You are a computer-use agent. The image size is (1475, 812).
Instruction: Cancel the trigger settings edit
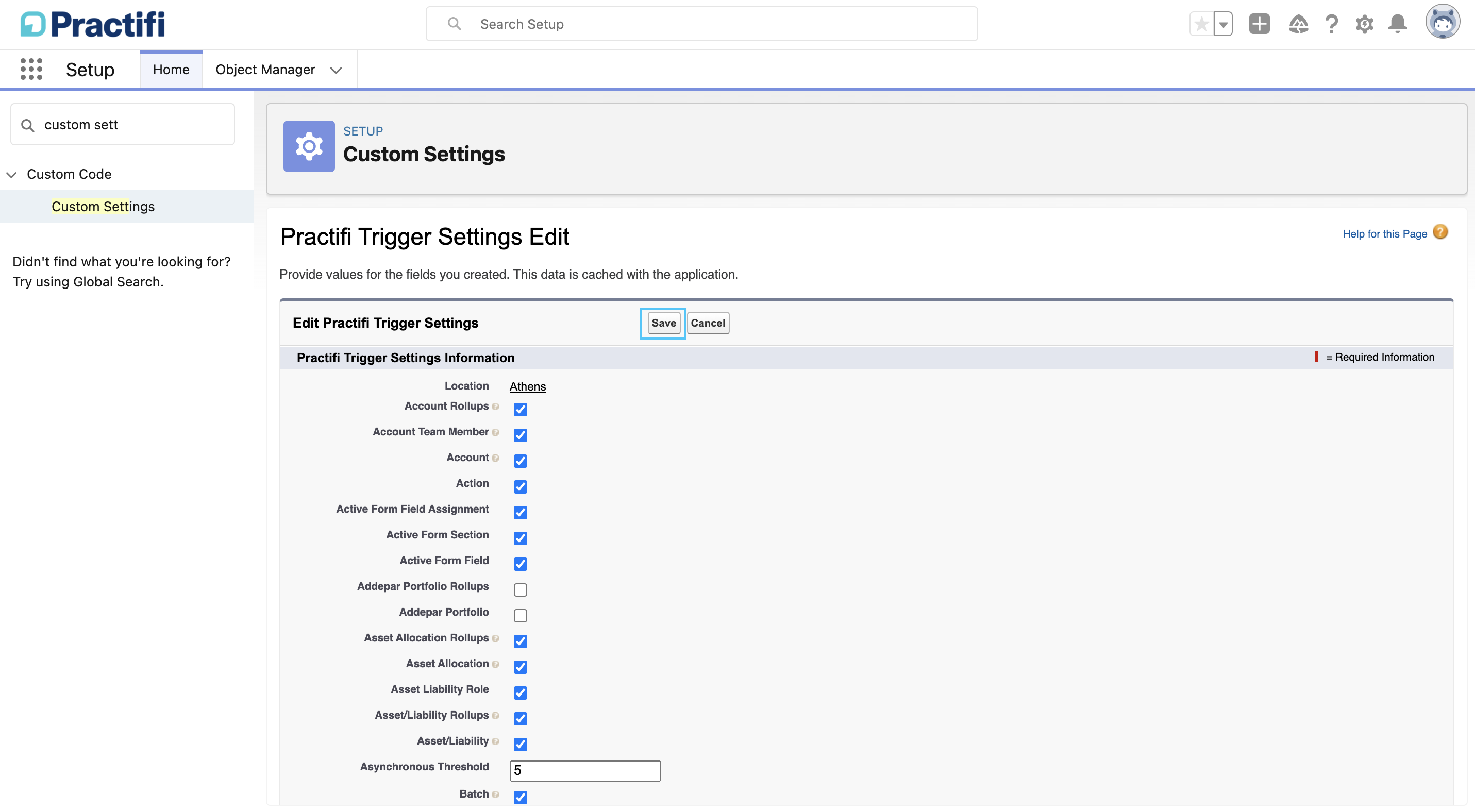click(x=708, y=324)
